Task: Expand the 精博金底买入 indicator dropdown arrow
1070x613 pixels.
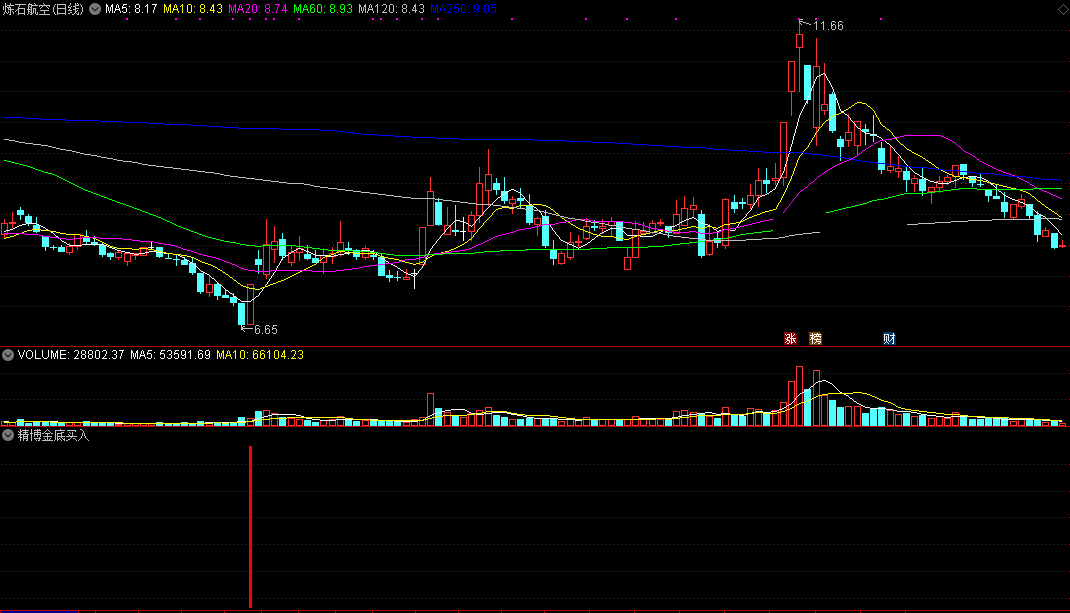Action: [8, 435]
